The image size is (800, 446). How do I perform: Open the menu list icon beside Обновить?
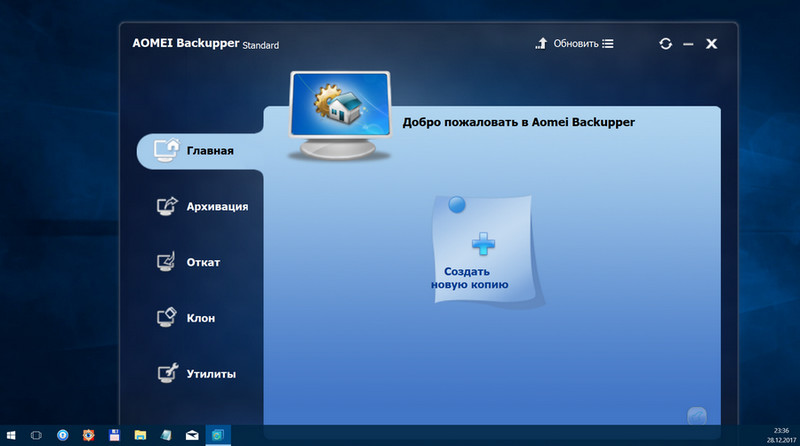tap(608, 44)
